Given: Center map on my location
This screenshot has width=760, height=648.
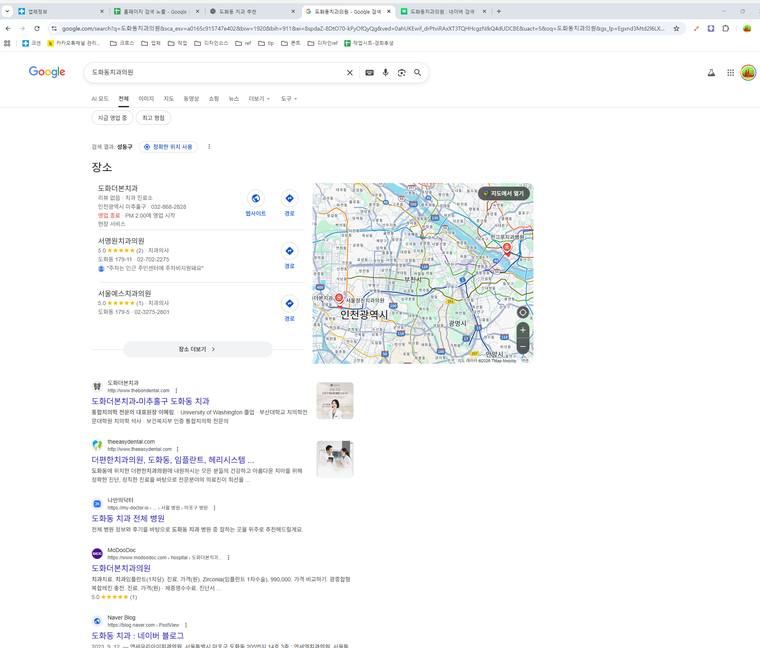Looking at the screenshot, I should (x=522, y=313).
